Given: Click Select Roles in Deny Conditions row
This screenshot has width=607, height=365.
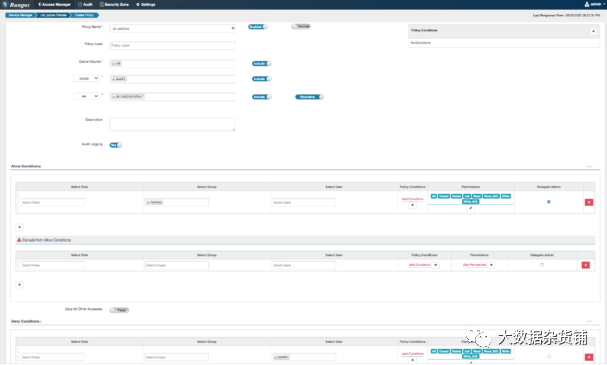Looking at the screenshot, I should [53, 357].
